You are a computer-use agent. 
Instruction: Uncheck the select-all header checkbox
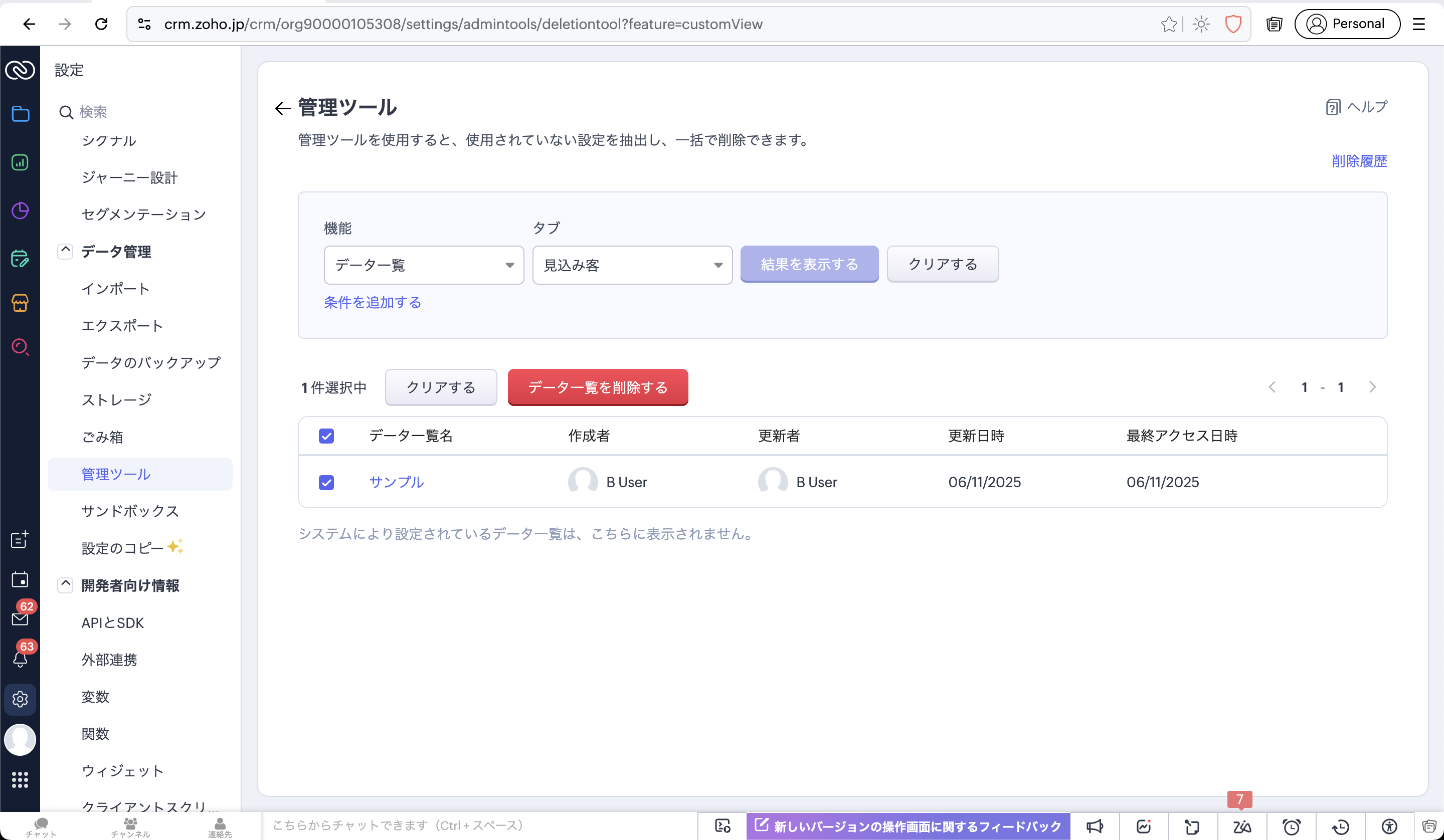pos(326,436)
